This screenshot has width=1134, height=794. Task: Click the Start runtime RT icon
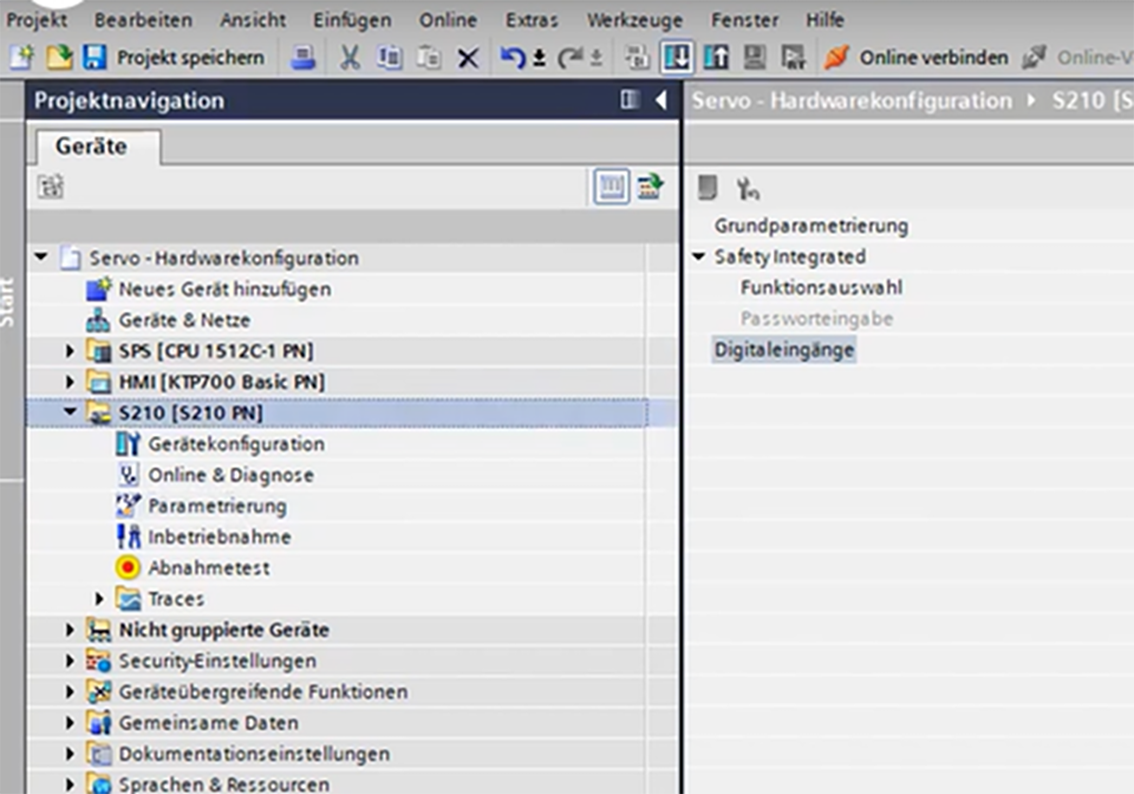793,57
